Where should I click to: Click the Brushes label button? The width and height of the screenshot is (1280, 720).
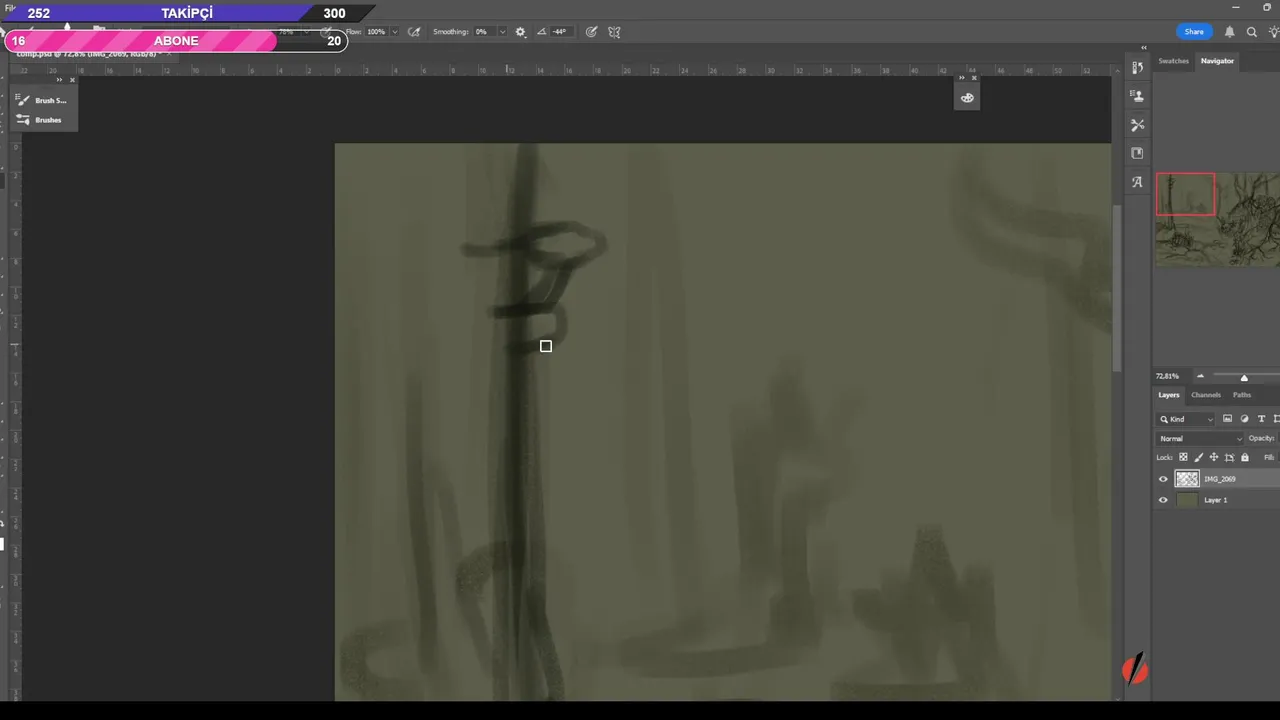pos(48,120)
